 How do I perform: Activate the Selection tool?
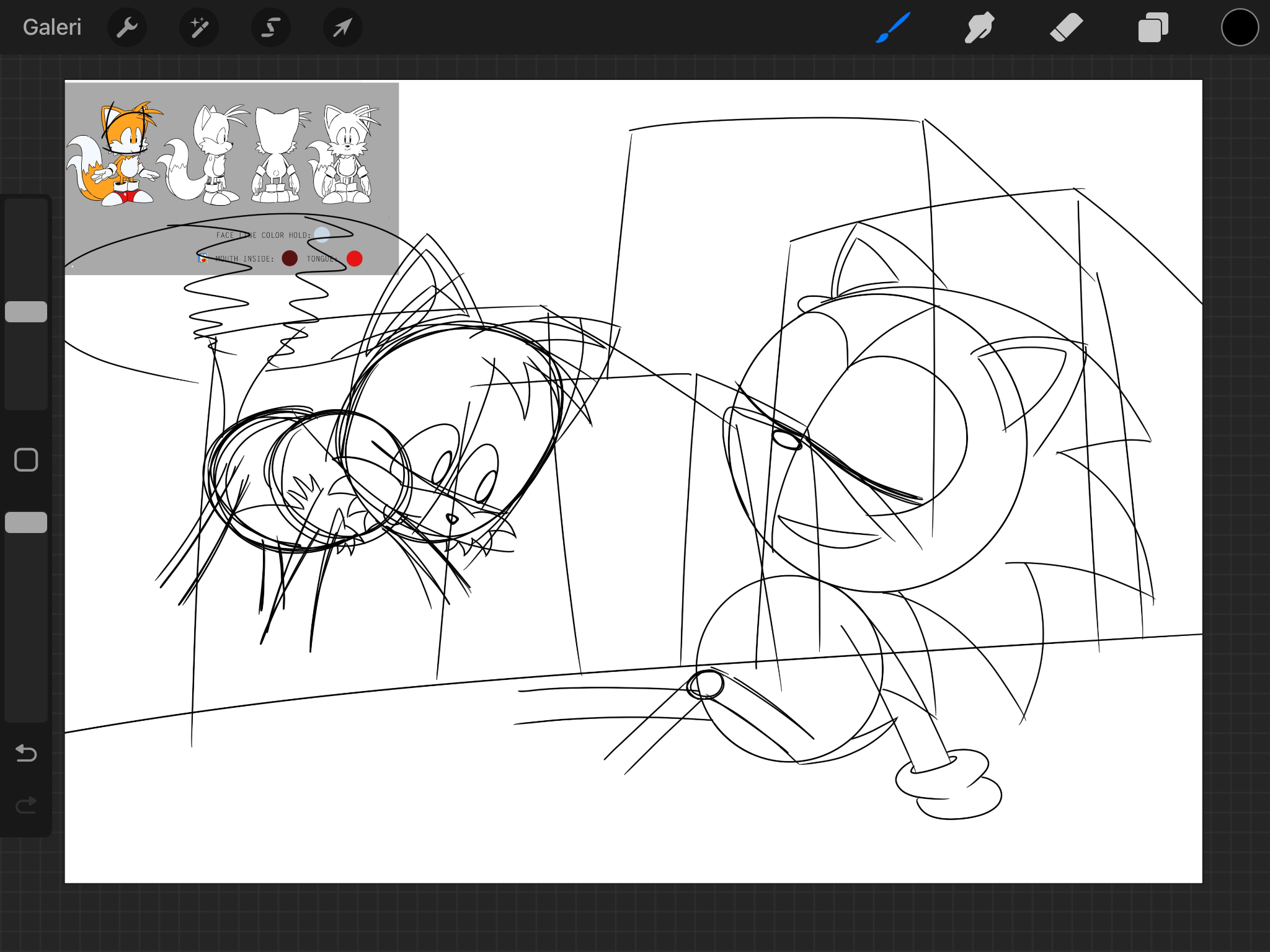tap(271, 27)
